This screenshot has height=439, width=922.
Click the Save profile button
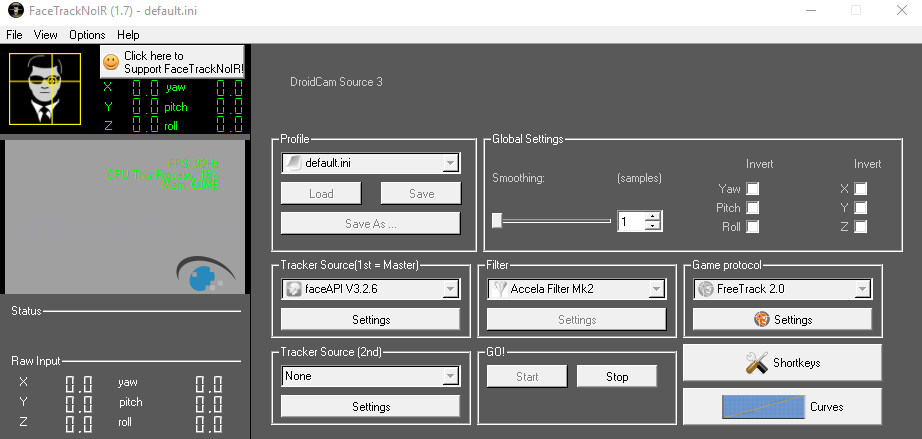pyautogui.click(x=422, y=193)
